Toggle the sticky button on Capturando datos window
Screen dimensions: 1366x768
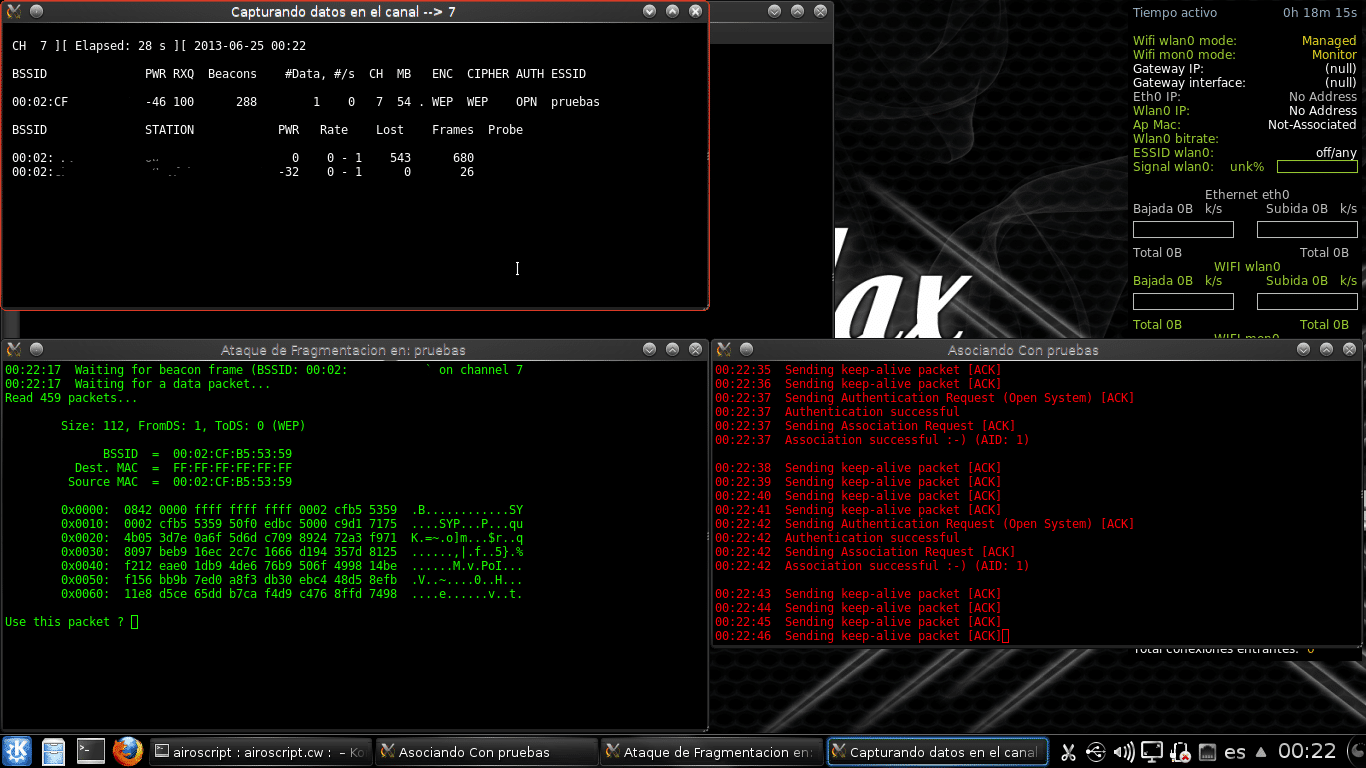[x=36, y=11]
